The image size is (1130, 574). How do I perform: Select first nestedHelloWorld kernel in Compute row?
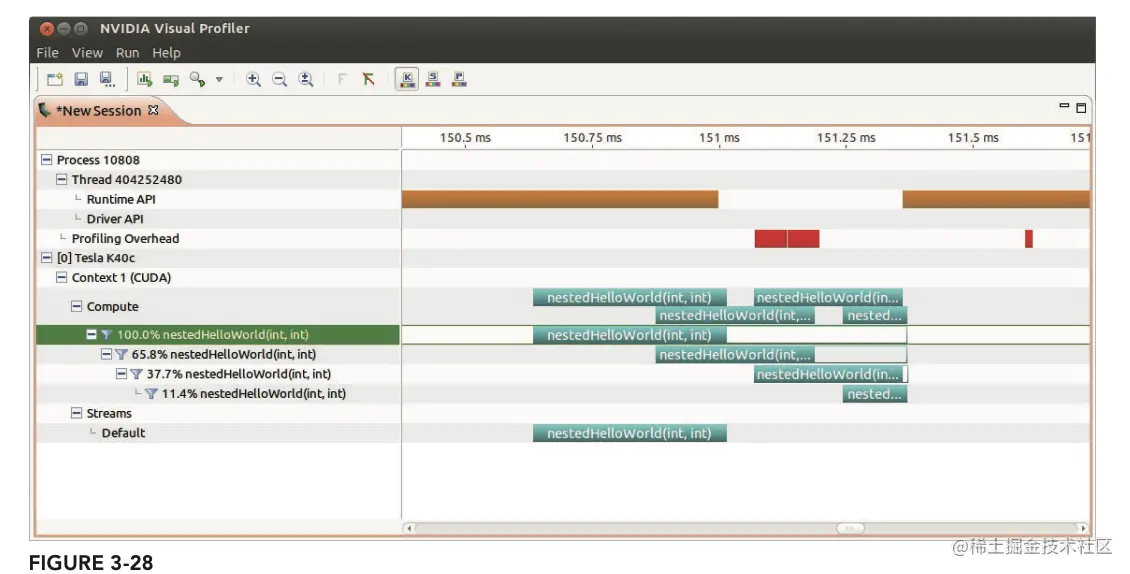(630, 297)
